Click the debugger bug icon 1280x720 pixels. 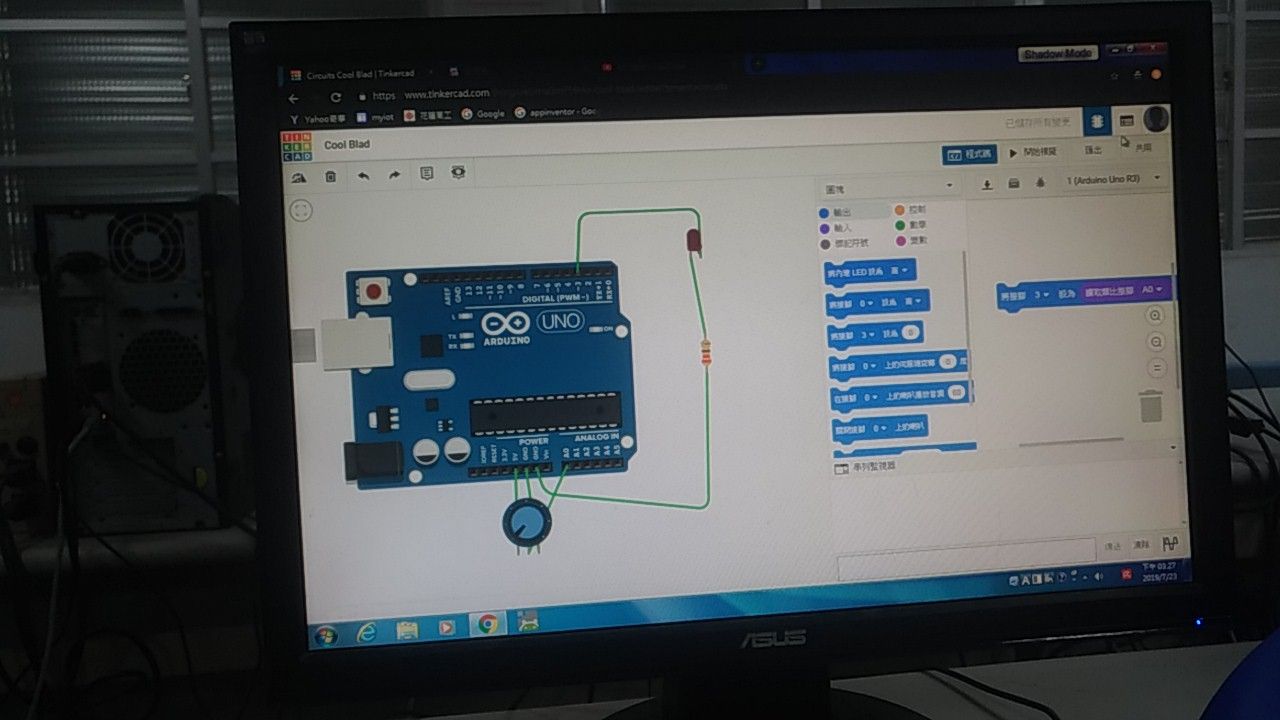[1039, 182]
